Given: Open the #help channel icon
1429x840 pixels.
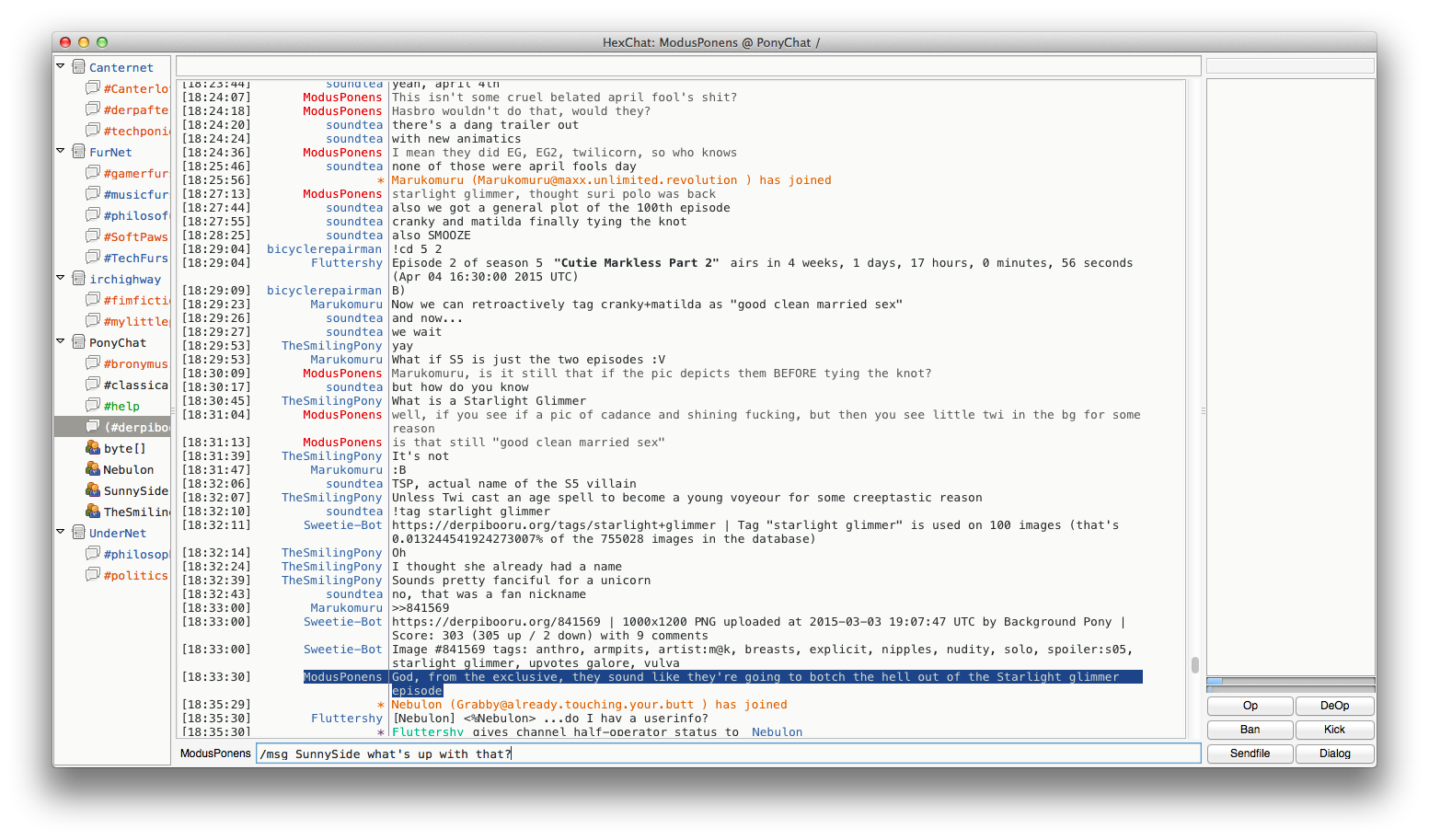Looking at the screenshot, I should click(93, 405).
